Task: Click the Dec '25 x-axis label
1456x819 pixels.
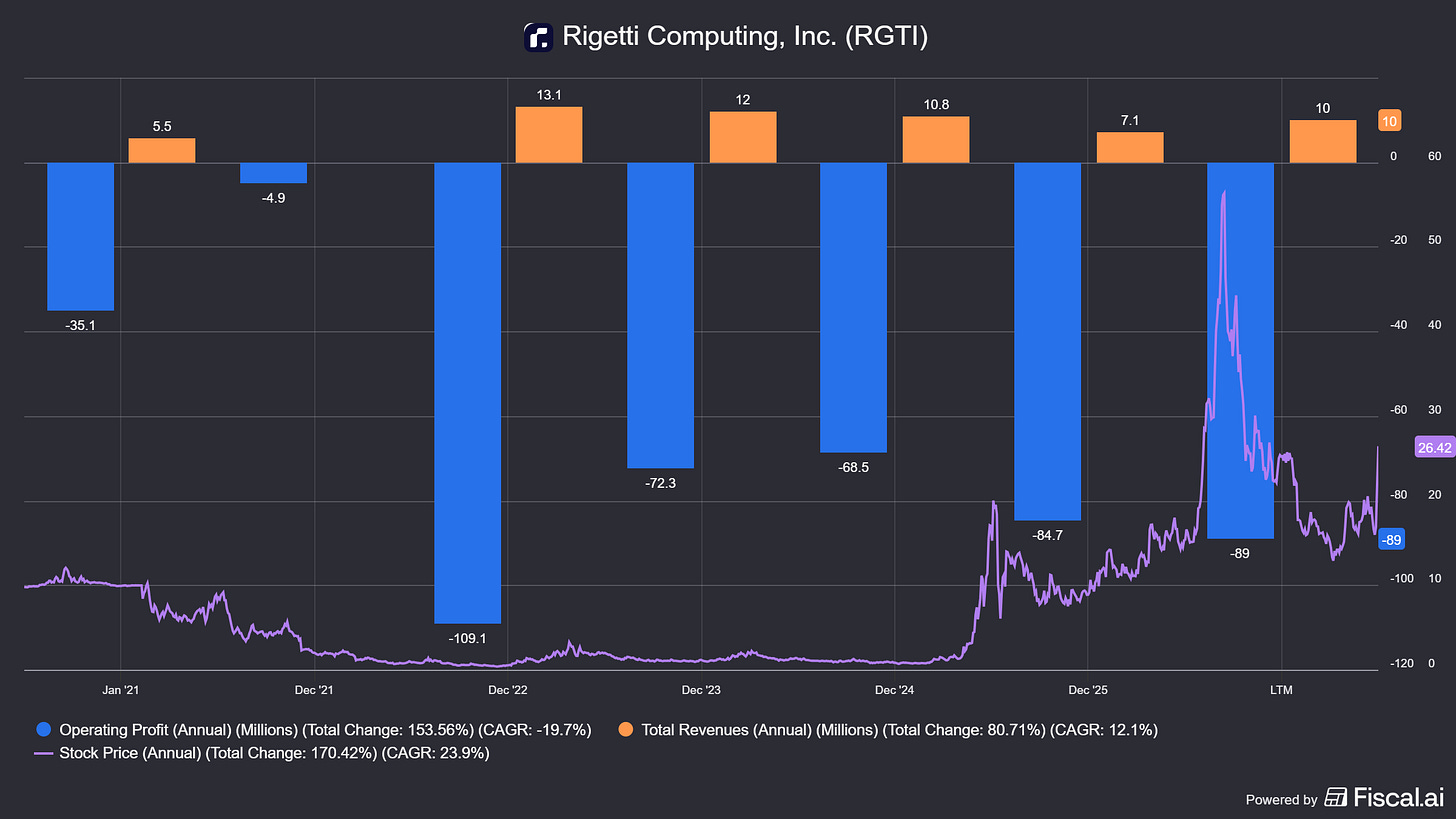Action: click(1087, 689)
